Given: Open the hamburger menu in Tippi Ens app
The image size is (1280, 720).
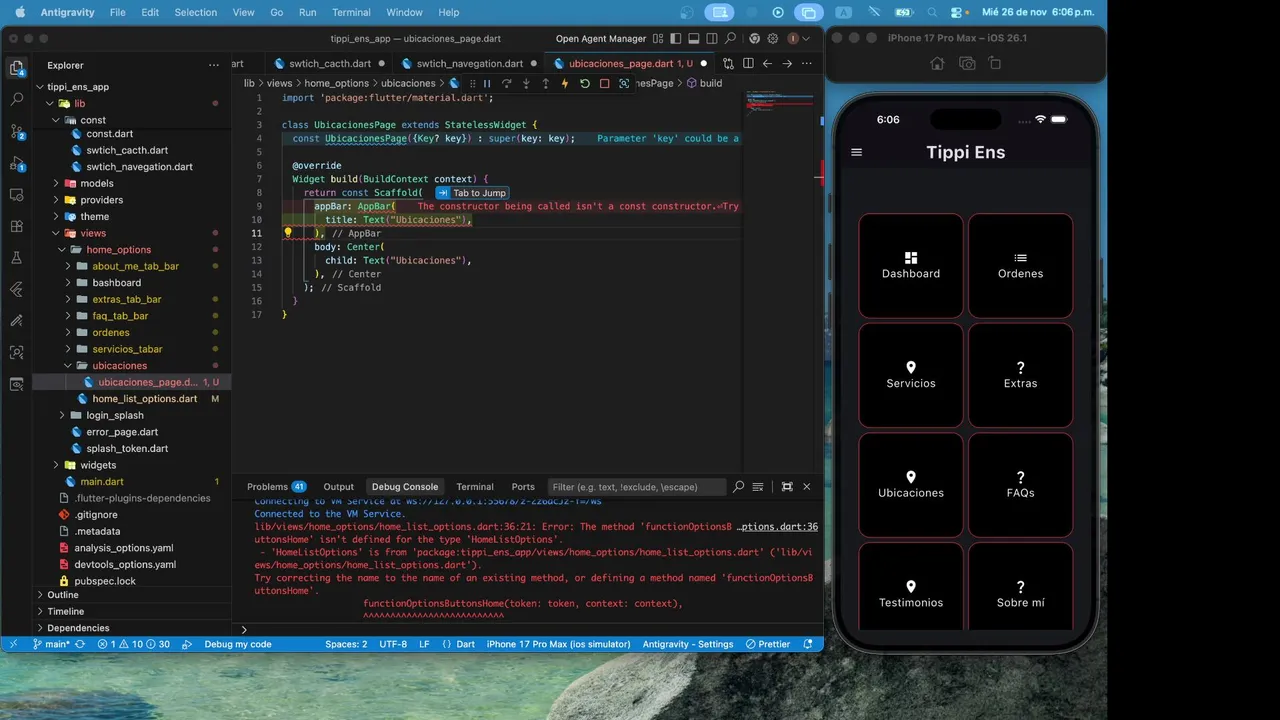Looking at the screenshot, I should pos(856,152).
